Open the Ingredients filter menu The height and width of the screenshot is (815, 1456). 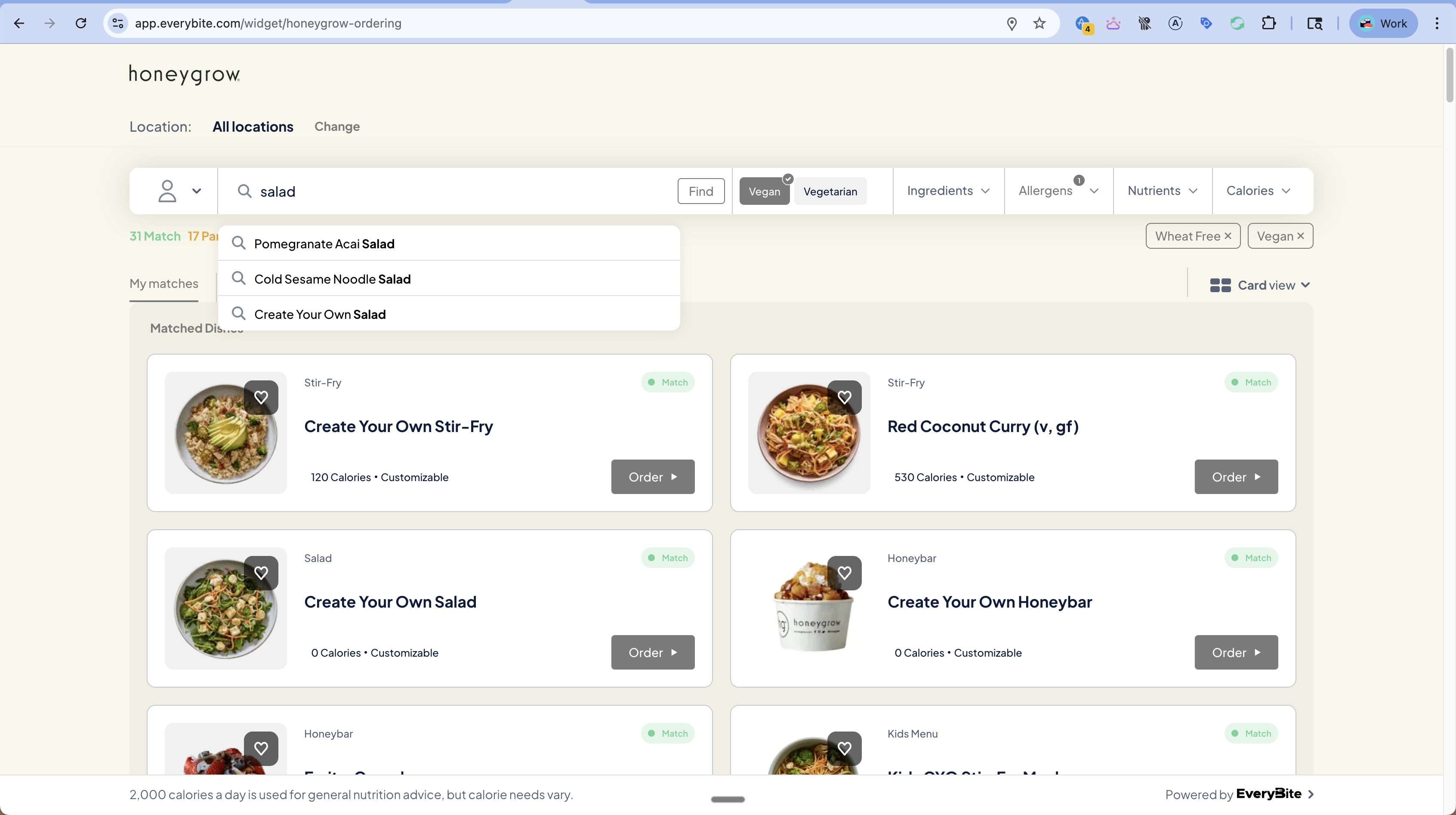point(948,191)
